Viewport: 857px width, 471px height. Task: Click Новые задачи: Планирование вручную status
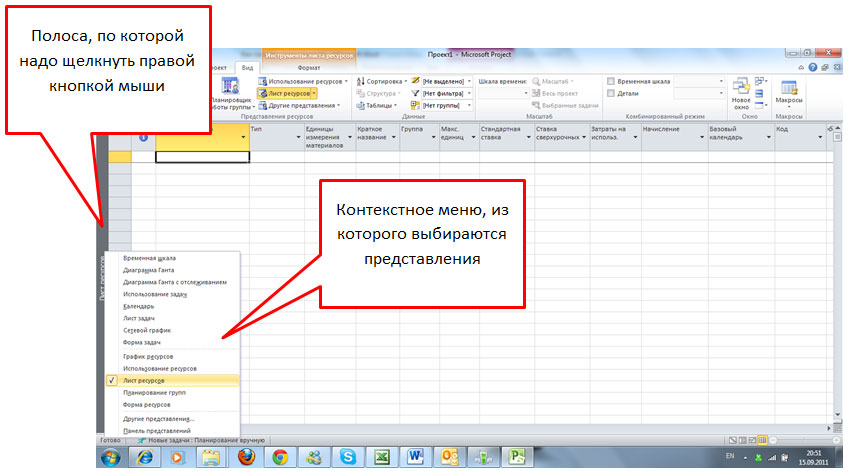click(x=201, y=440)
